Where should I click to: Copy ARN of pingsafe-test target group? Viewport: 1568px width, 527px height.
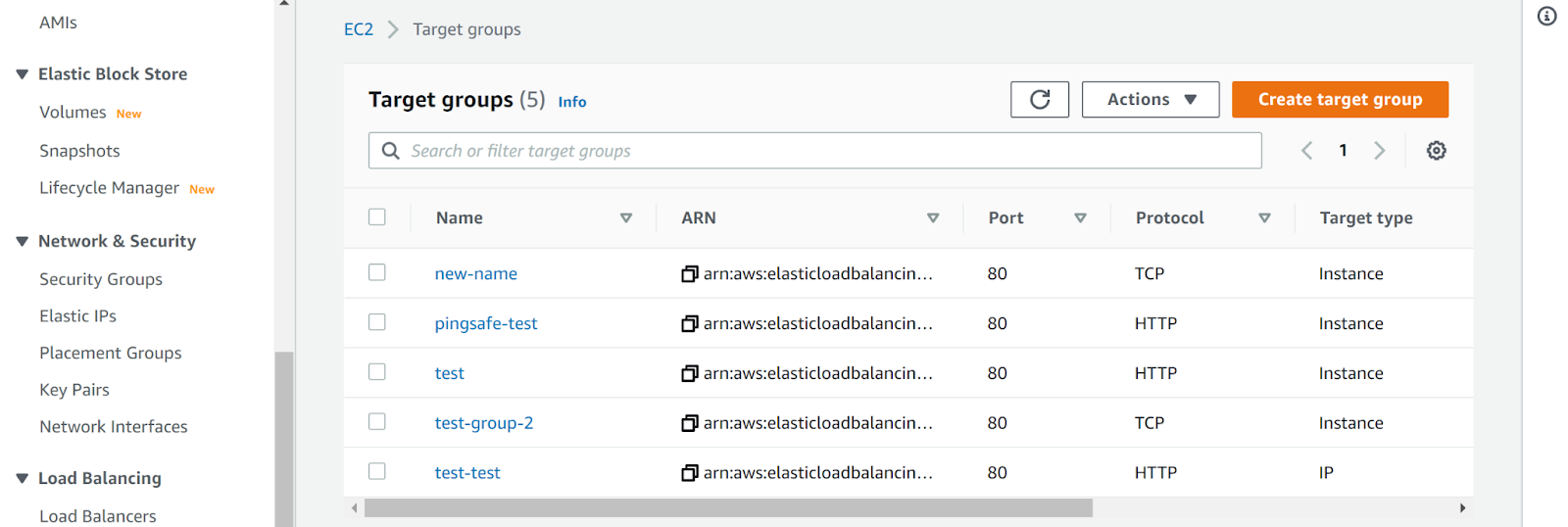(x=690, y=324)
